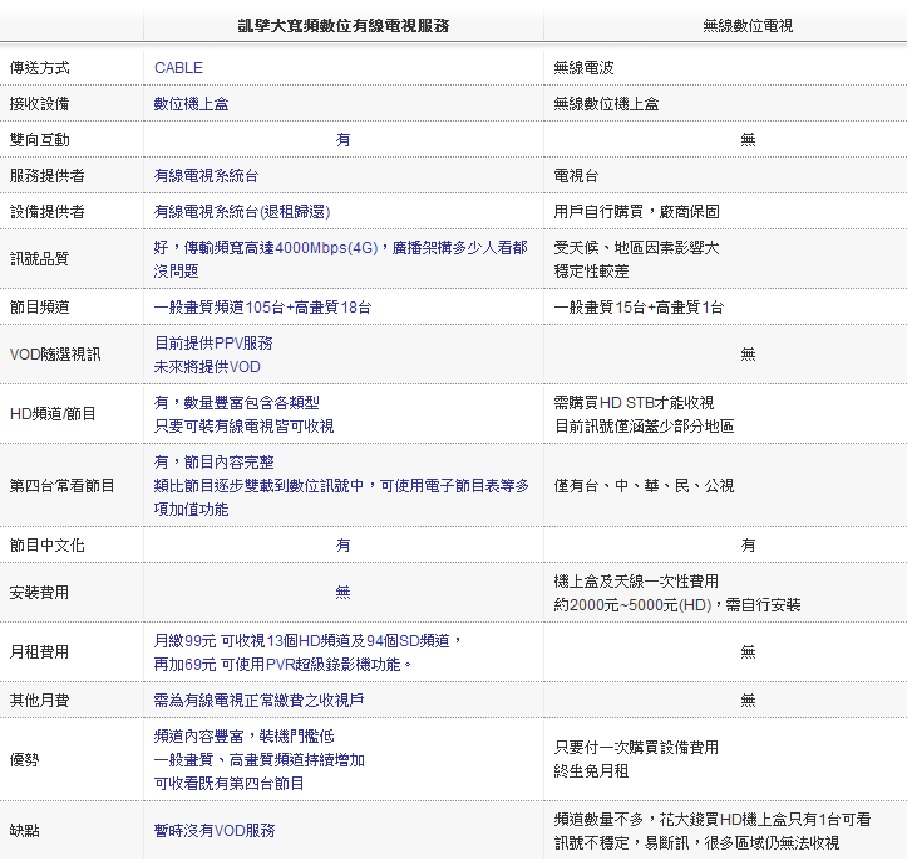
Task: Click 只要付一次購買設備費用 text
Action: pyautogui.click(x=636, y=748)
